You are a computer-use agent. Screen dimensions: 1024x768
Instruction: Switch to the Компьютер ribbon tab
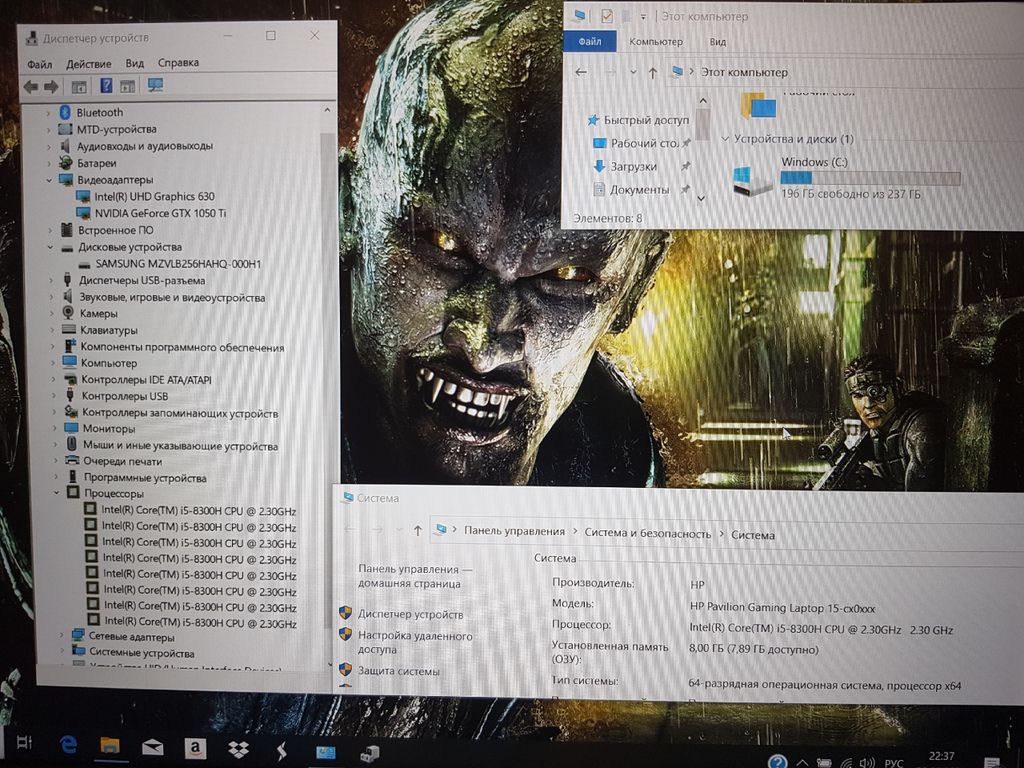coord(656,42)
